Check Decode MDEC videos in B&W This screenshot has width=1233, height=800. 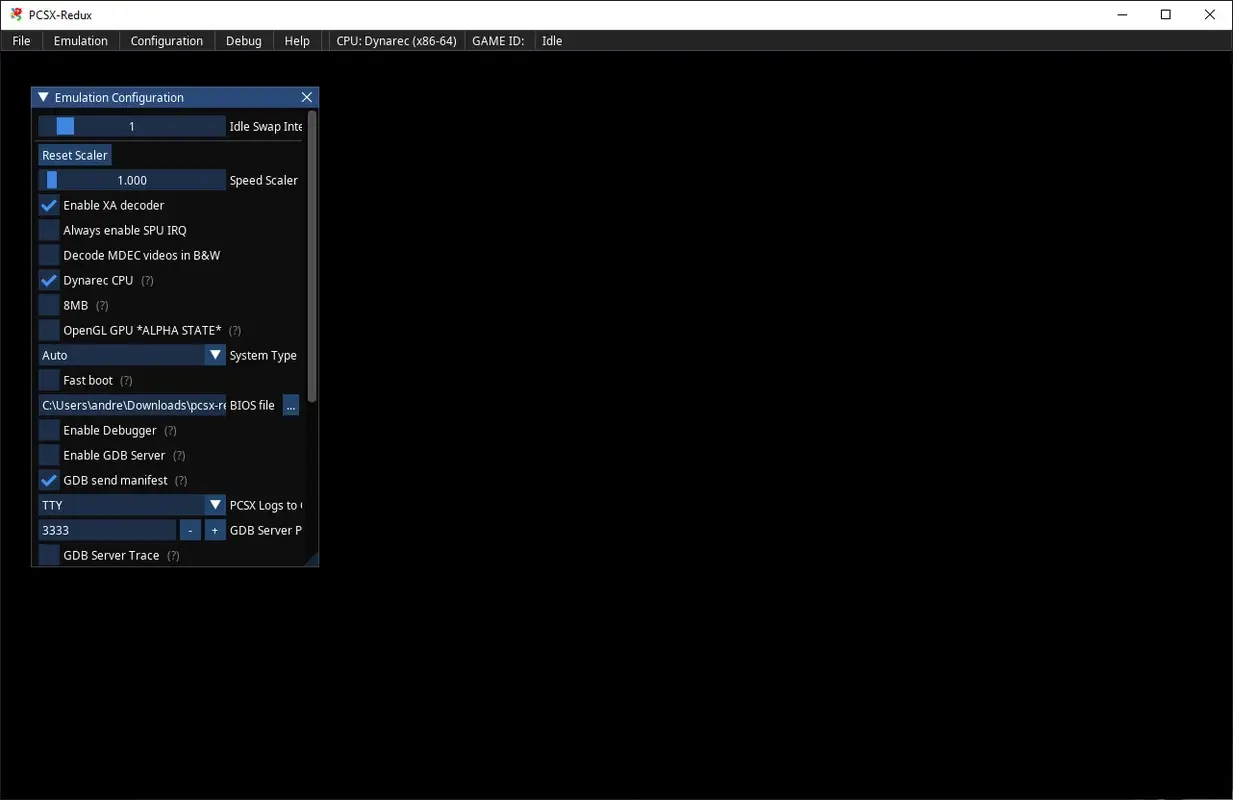48,255
